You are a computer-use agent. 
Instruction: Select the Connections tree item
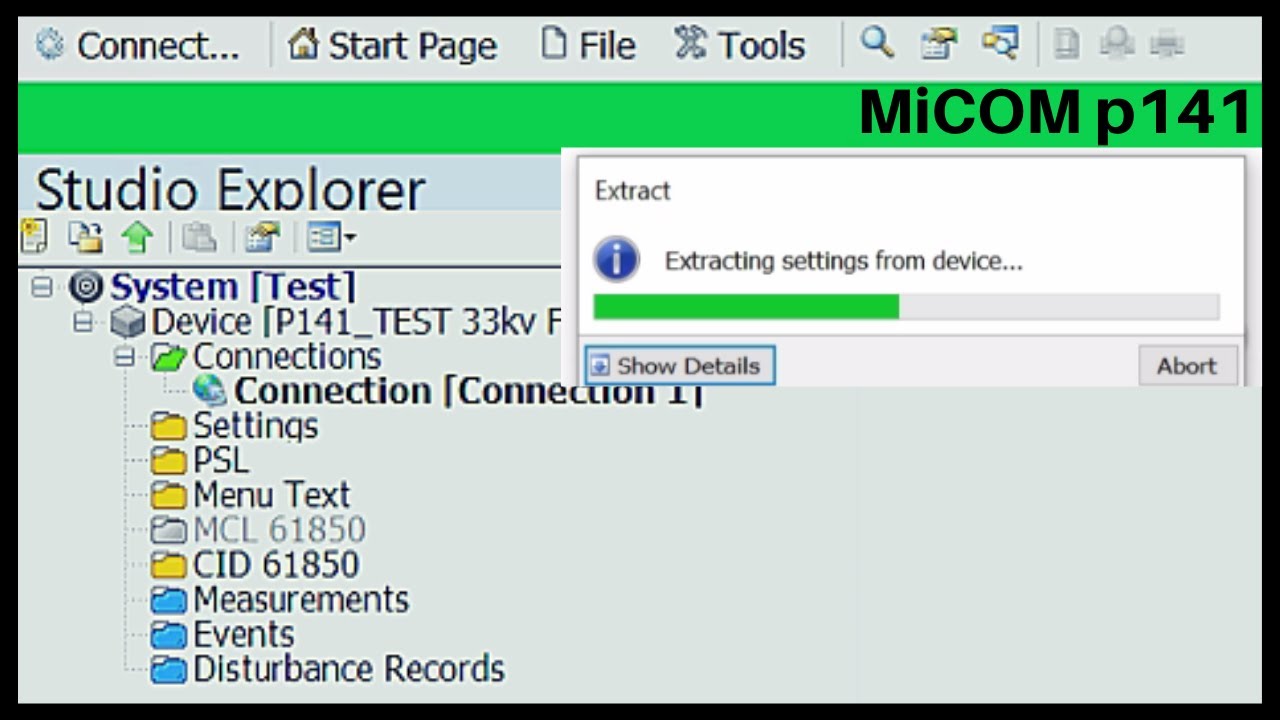click(x=286, y=357)
